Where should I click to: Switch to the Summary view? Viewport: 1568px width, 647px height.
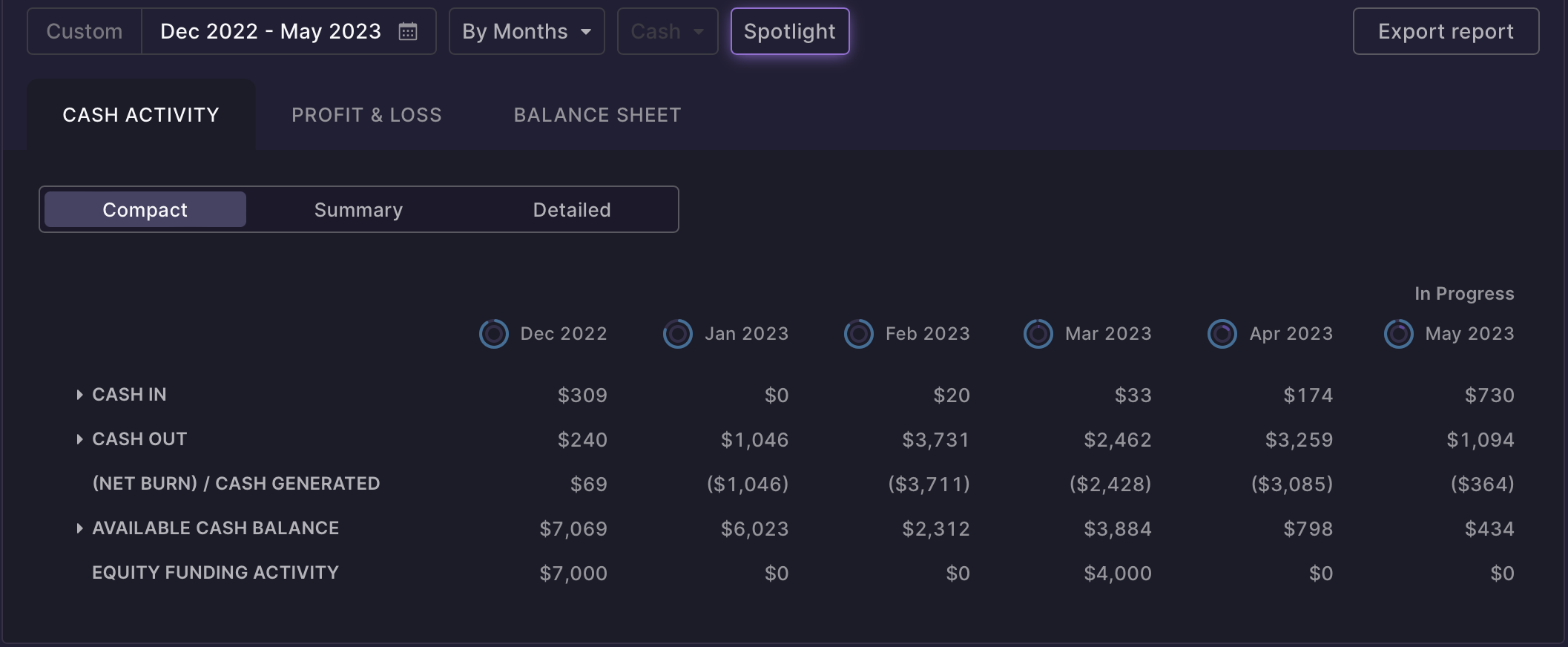358,210
